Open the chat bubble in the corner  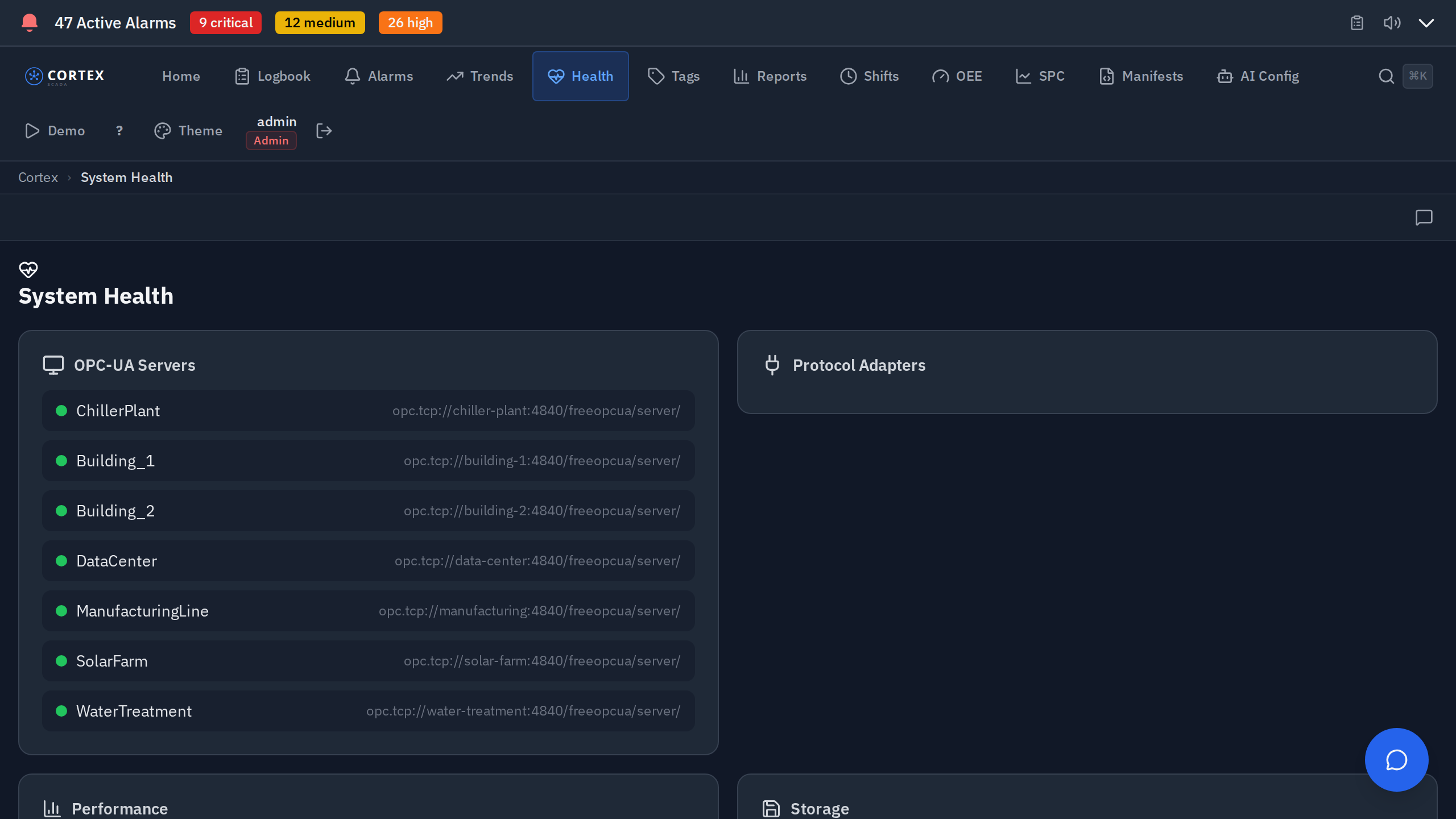[1396, 760]
